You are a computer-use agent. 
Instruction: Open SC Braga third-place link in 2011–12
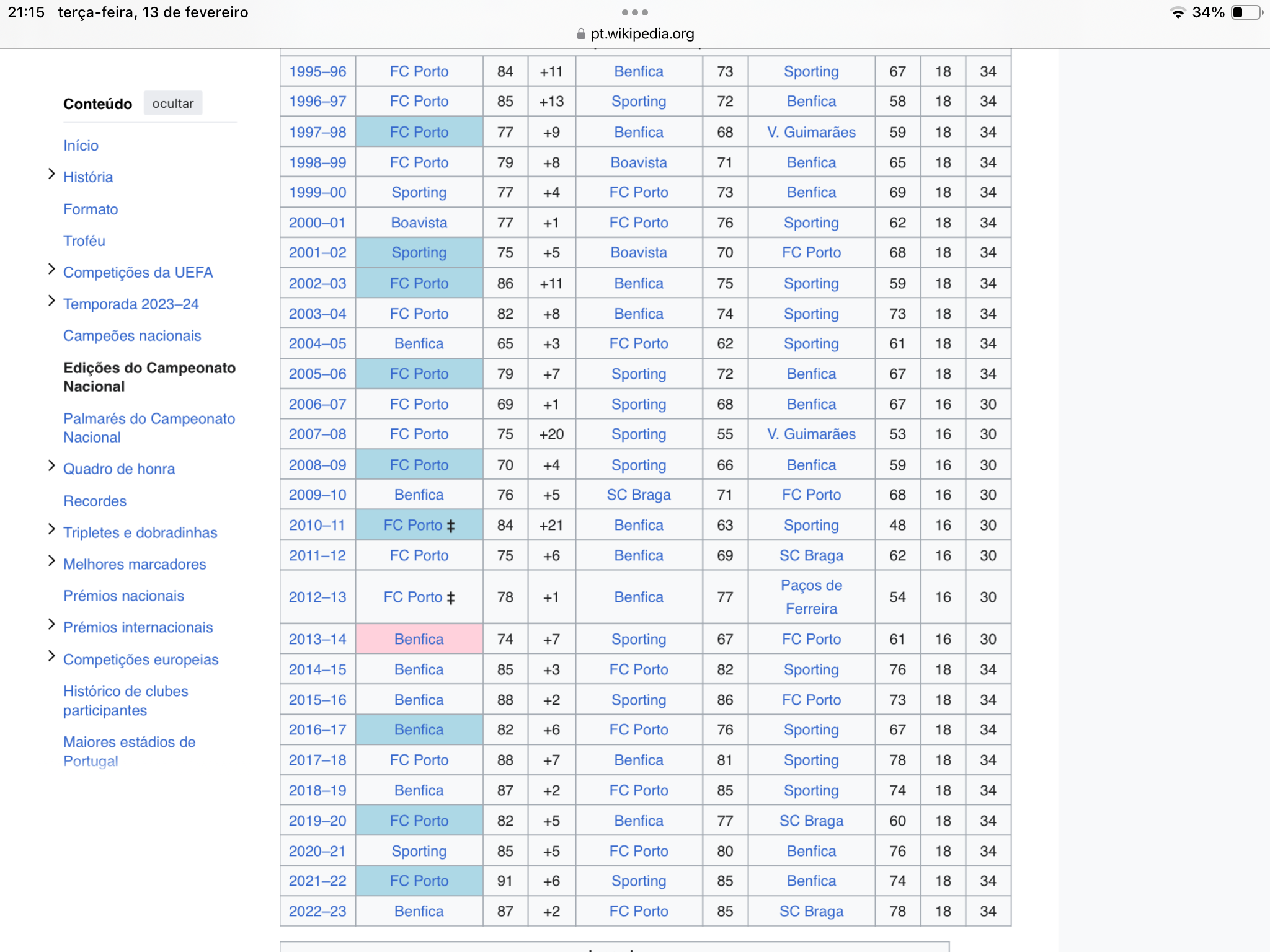pos(811,555)
